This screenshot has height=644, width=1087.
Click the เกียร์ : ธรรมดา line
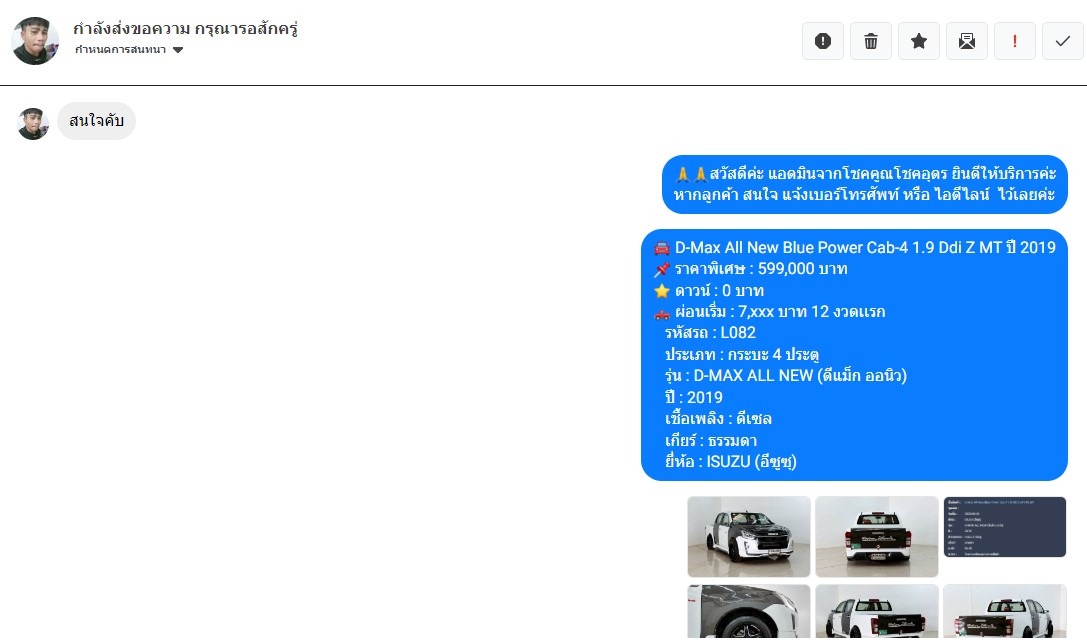pos(711,440)
